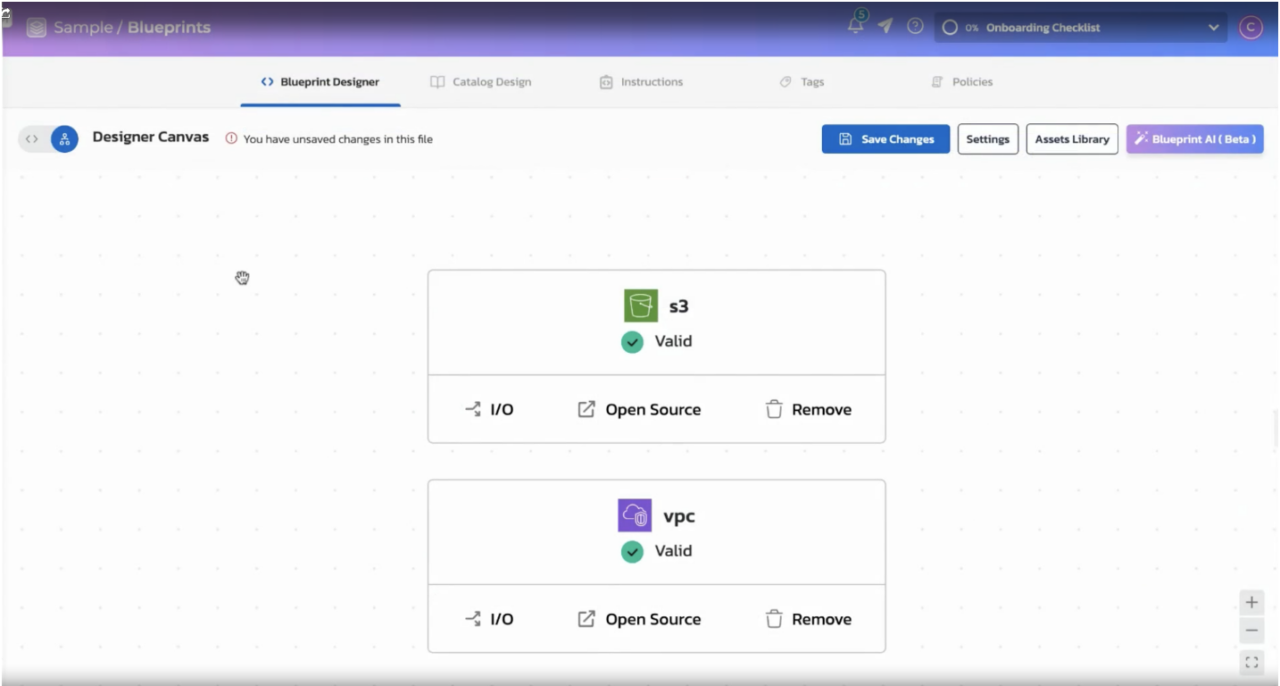1280x686 pixels.
Task: Click the user avatar in top bar
Action: pos(1250,28)
